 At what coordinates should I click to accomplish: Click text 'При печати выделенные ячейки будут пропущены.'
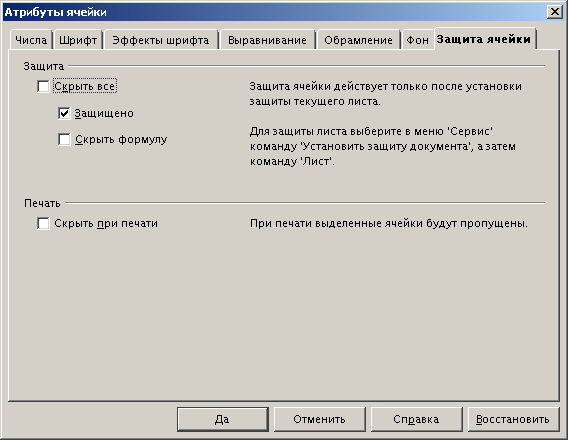[x=389, y=223]
